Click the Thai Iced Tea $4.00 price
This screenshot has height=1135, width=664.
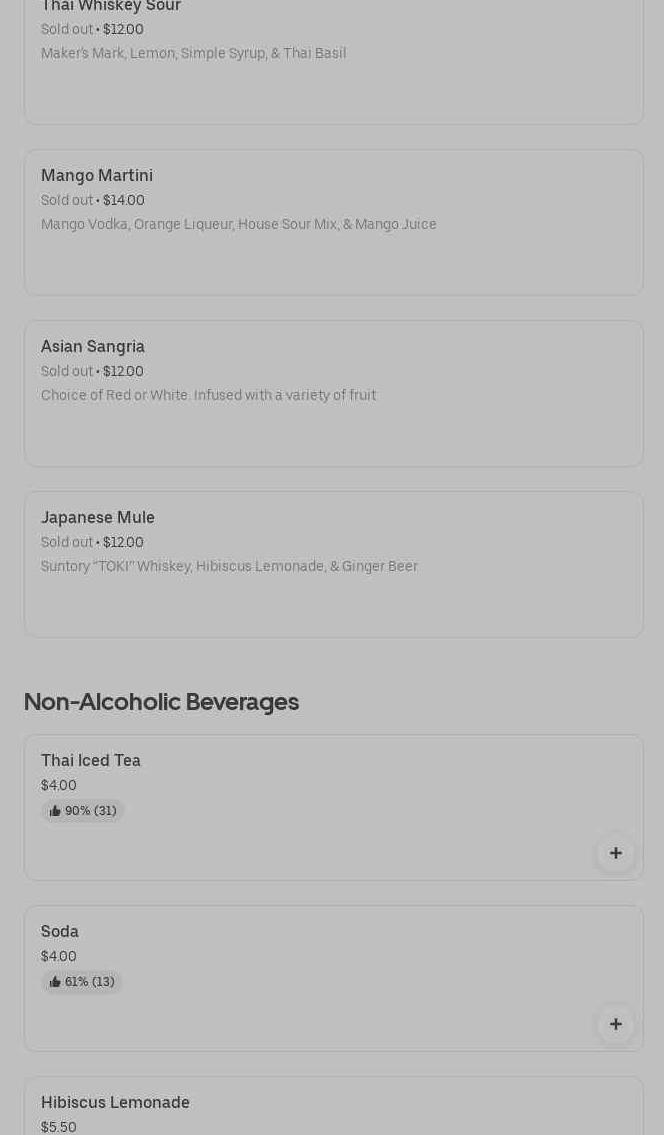pos(59,786)
